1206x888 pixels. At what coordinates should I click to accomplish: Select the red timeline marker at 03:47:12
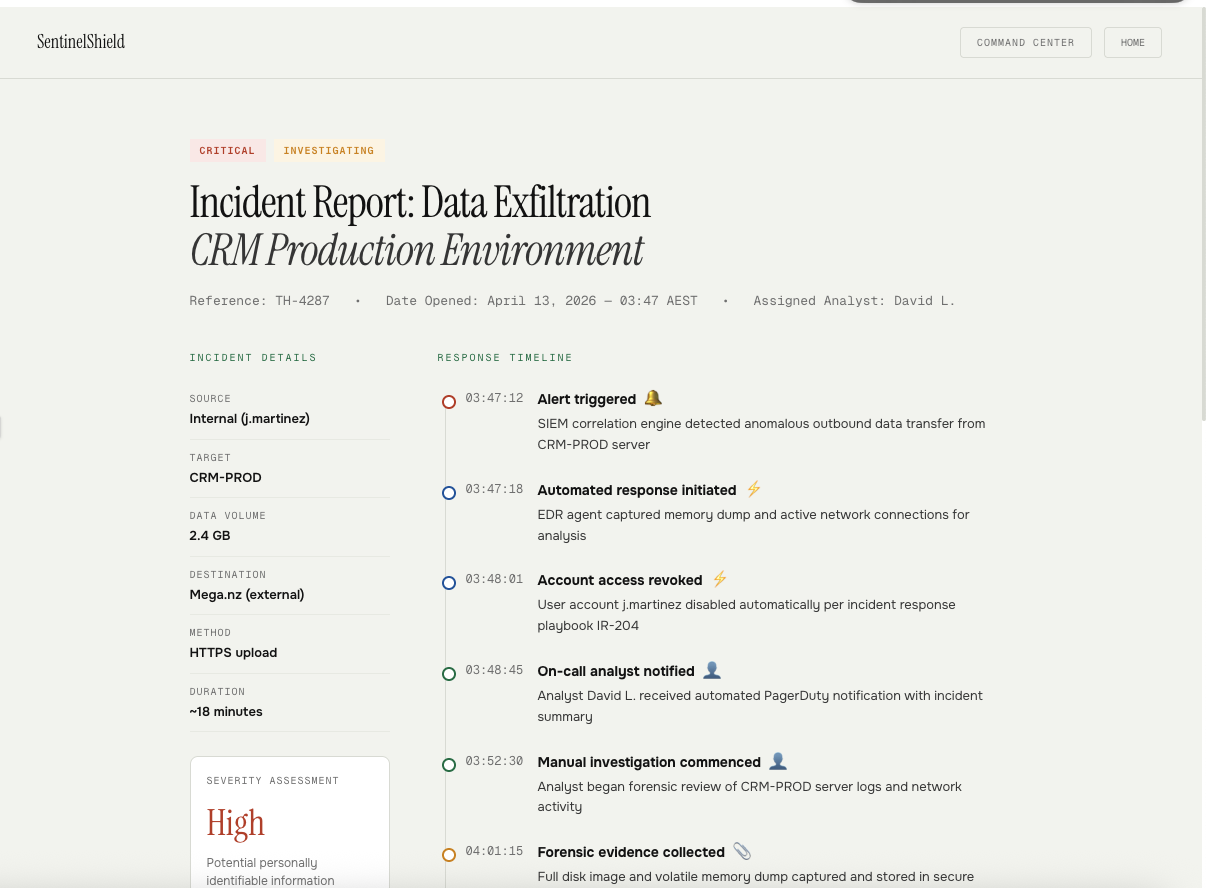point(449,402)
